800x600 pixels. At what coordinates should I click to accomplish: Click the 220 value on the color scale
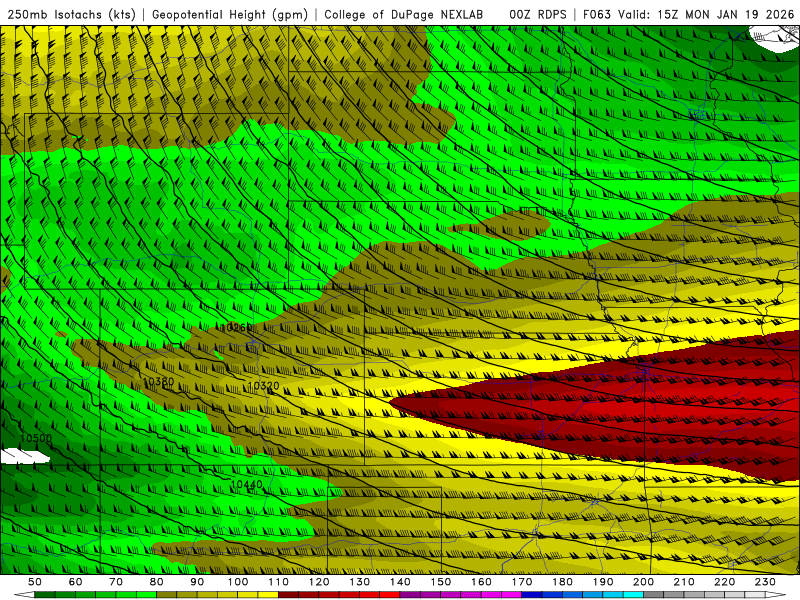point(724,582)
